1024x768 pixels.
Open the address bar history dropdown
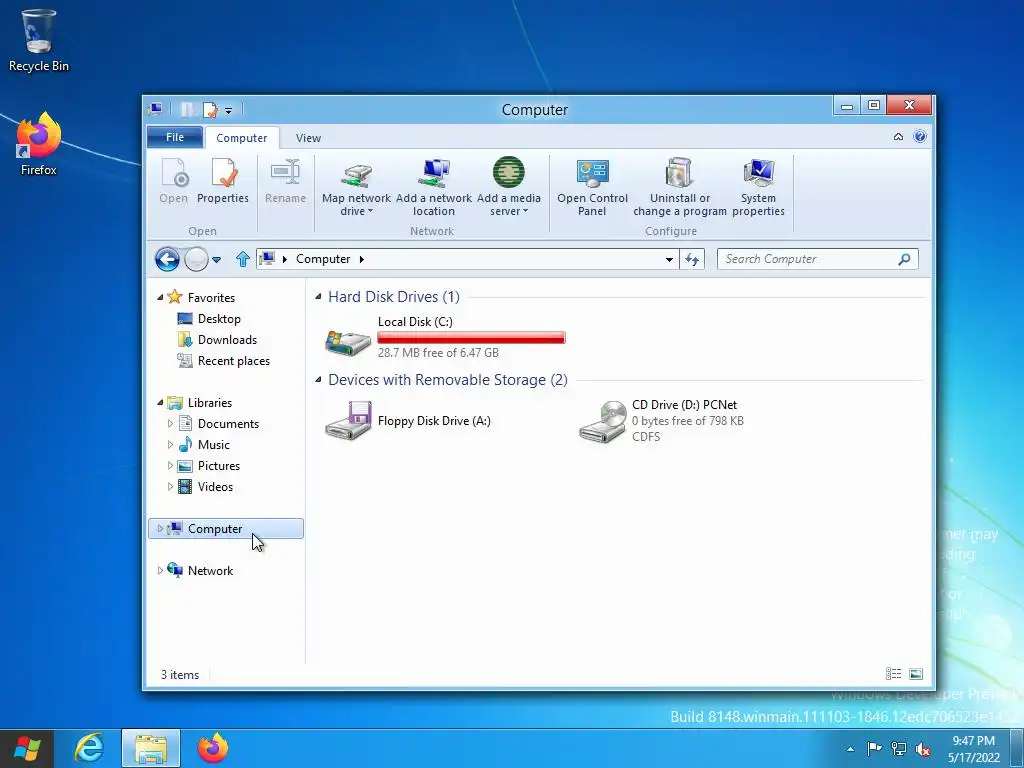click(x=669, y=259)
